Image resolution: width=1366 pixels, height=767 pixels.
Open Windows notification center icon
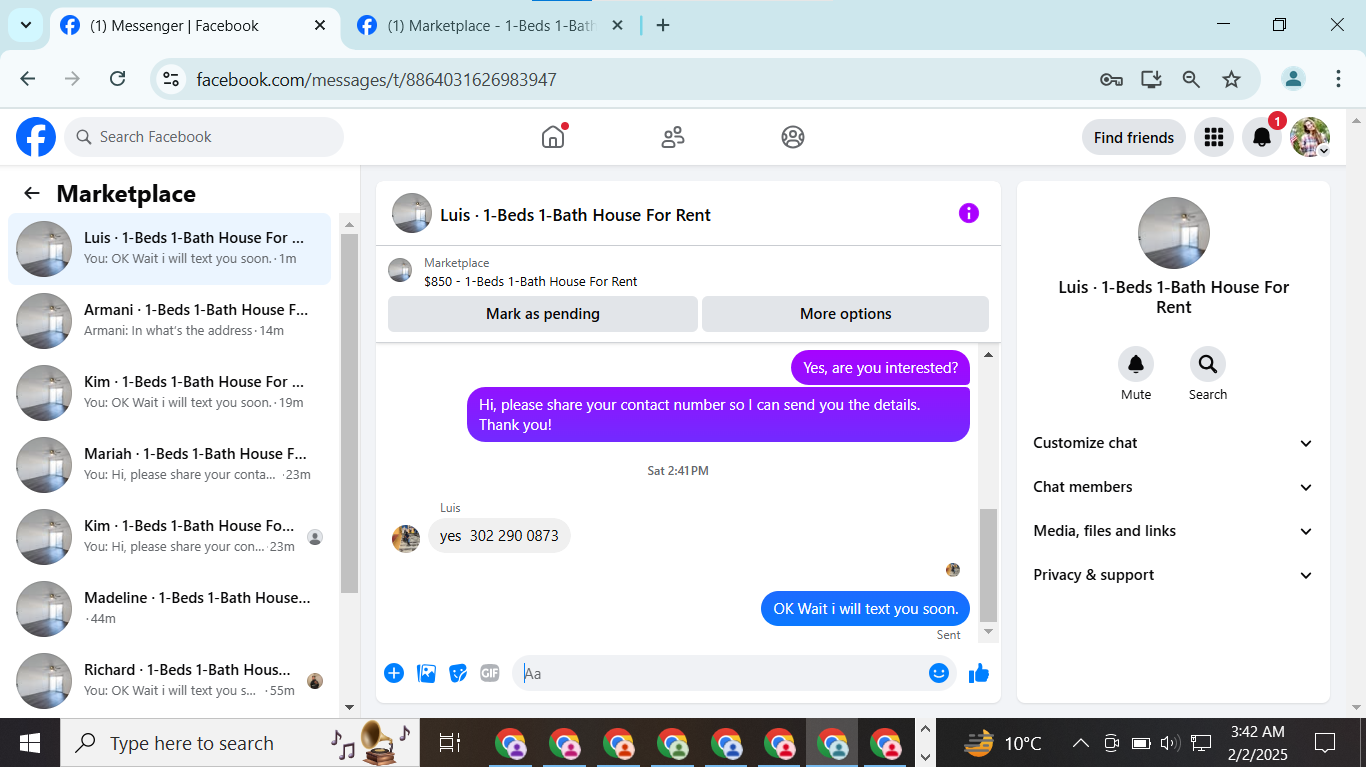1325,743
